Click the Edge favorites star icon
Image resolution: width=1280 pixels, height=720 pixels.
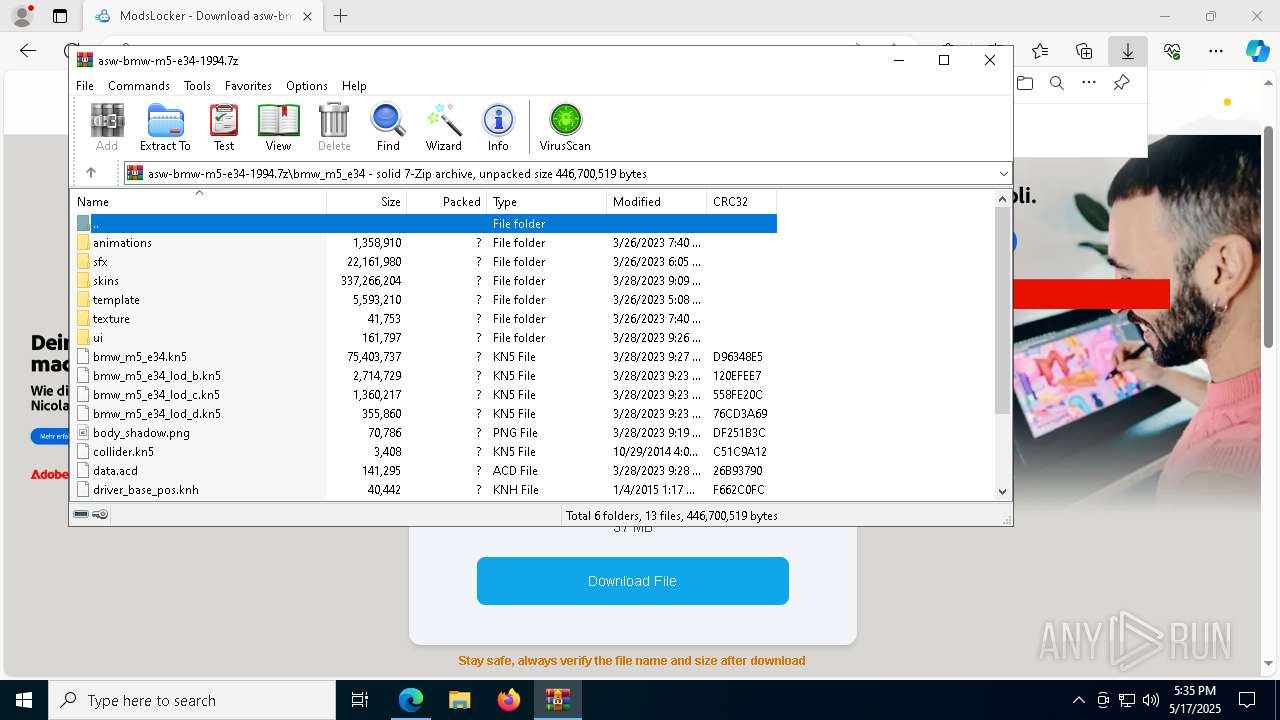(x=1040, y=51)
